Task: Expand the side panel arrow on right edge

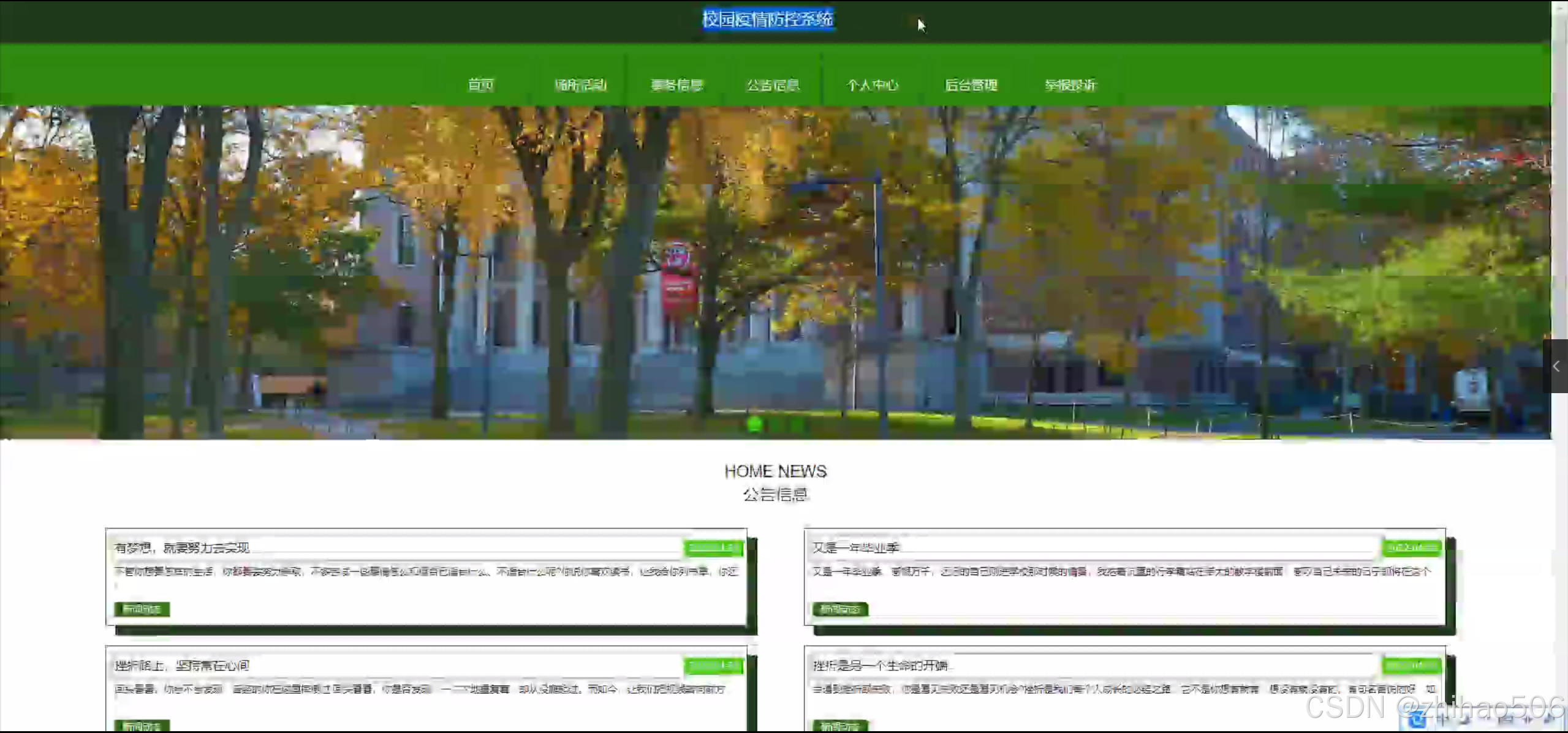Action: 1556,366
